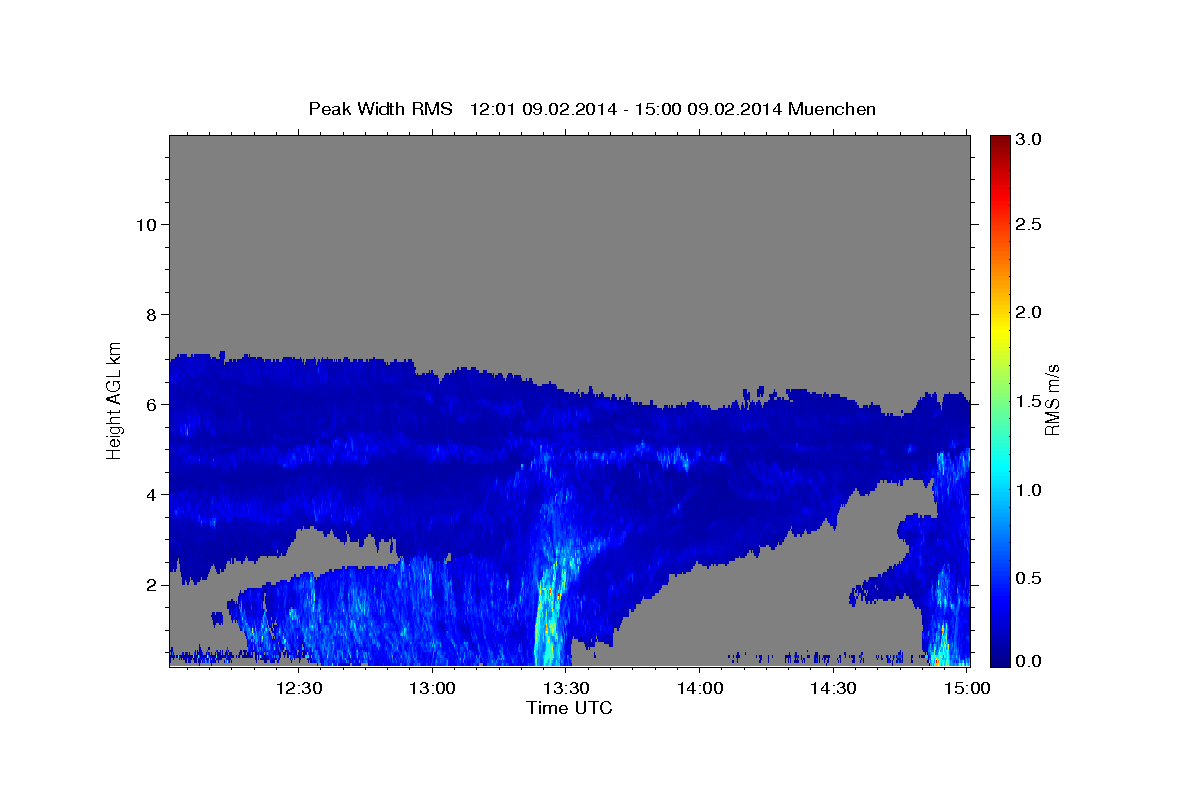Click the 14:30 time tick label
This screenshot has width=1200, height=800.
coord(834,688)
